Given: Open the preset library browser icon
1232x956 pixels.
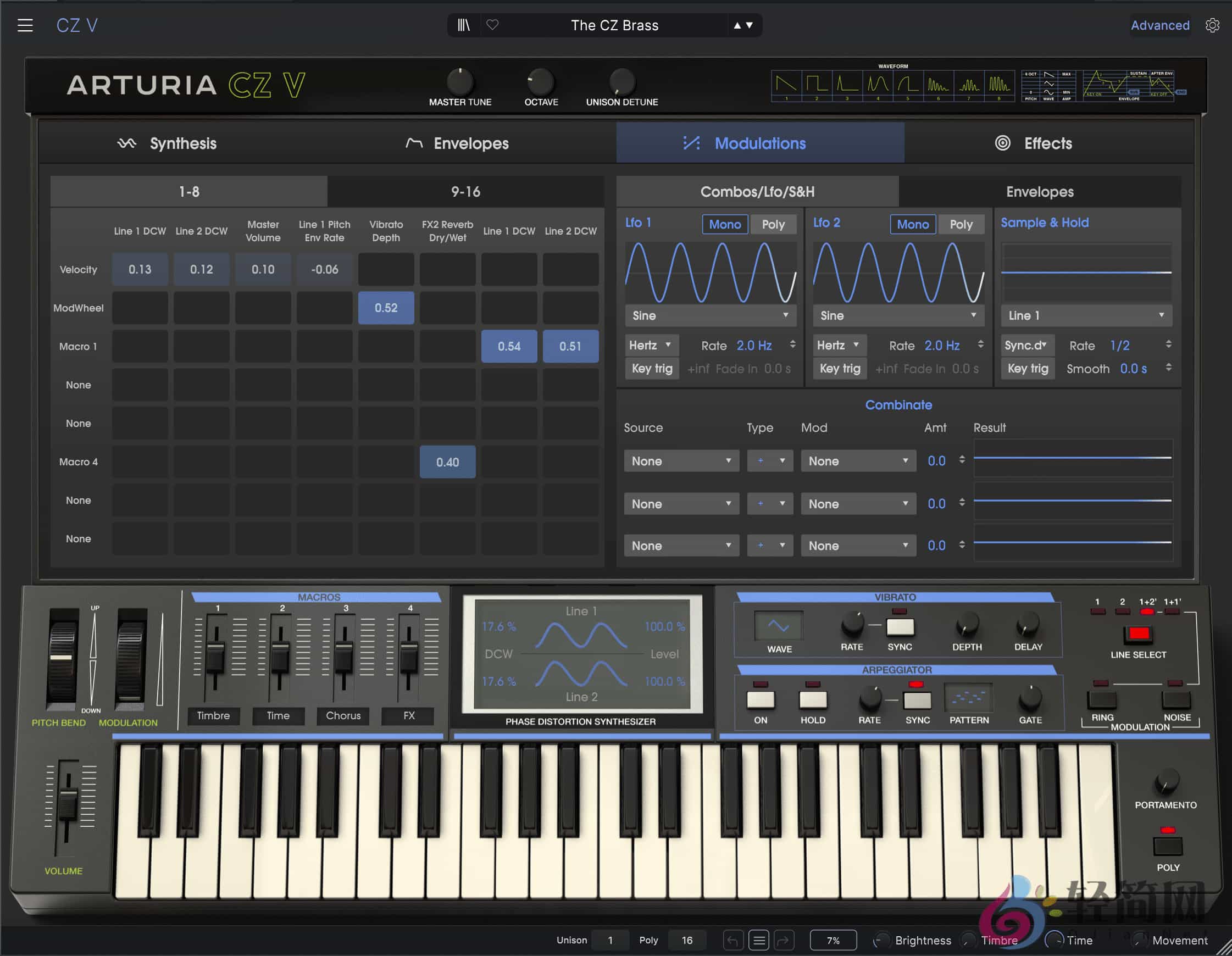Looking at the screenshot, I should coord(465,25).
